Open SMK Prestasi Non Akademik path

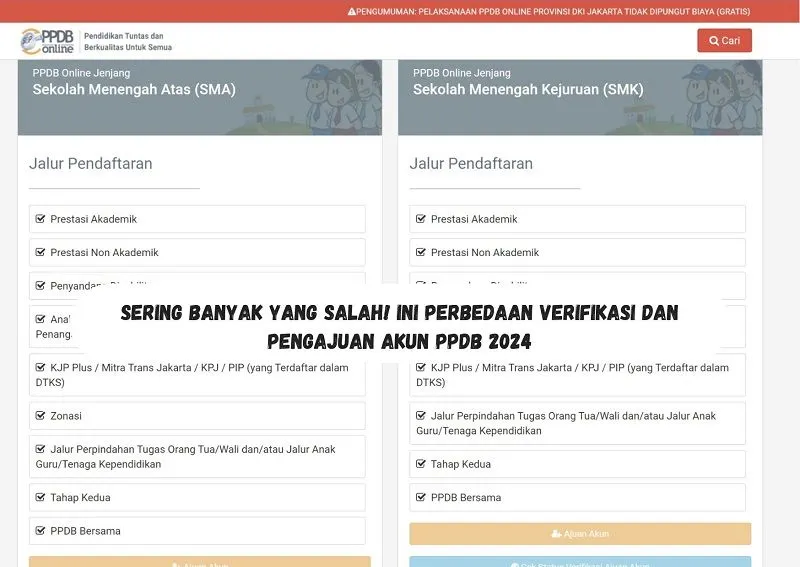tap(577, 252)
